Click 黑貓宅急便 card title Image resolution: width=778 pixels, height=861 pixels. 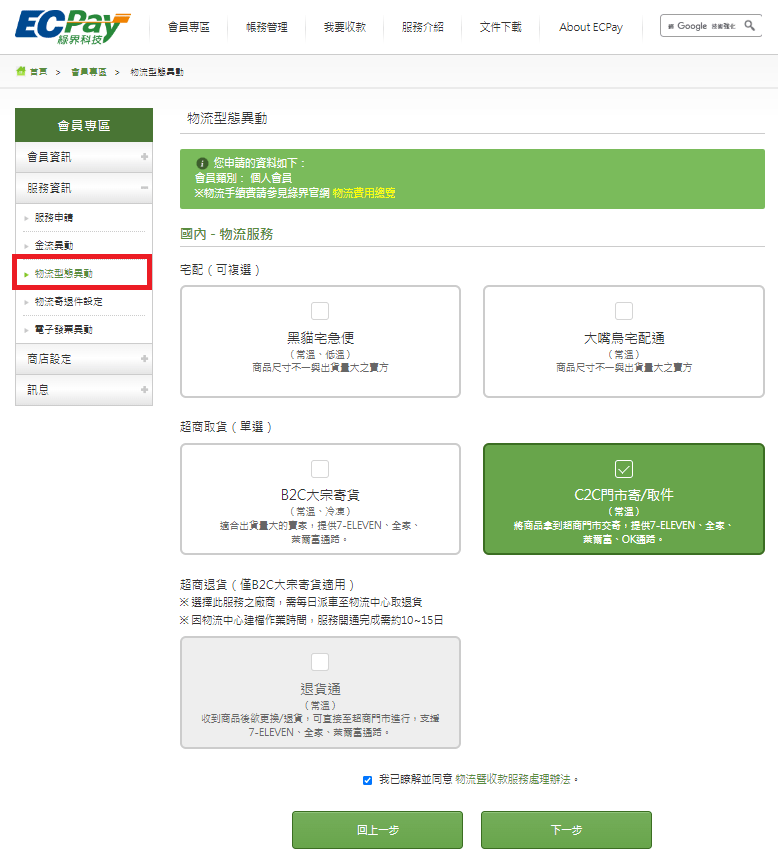320,338
